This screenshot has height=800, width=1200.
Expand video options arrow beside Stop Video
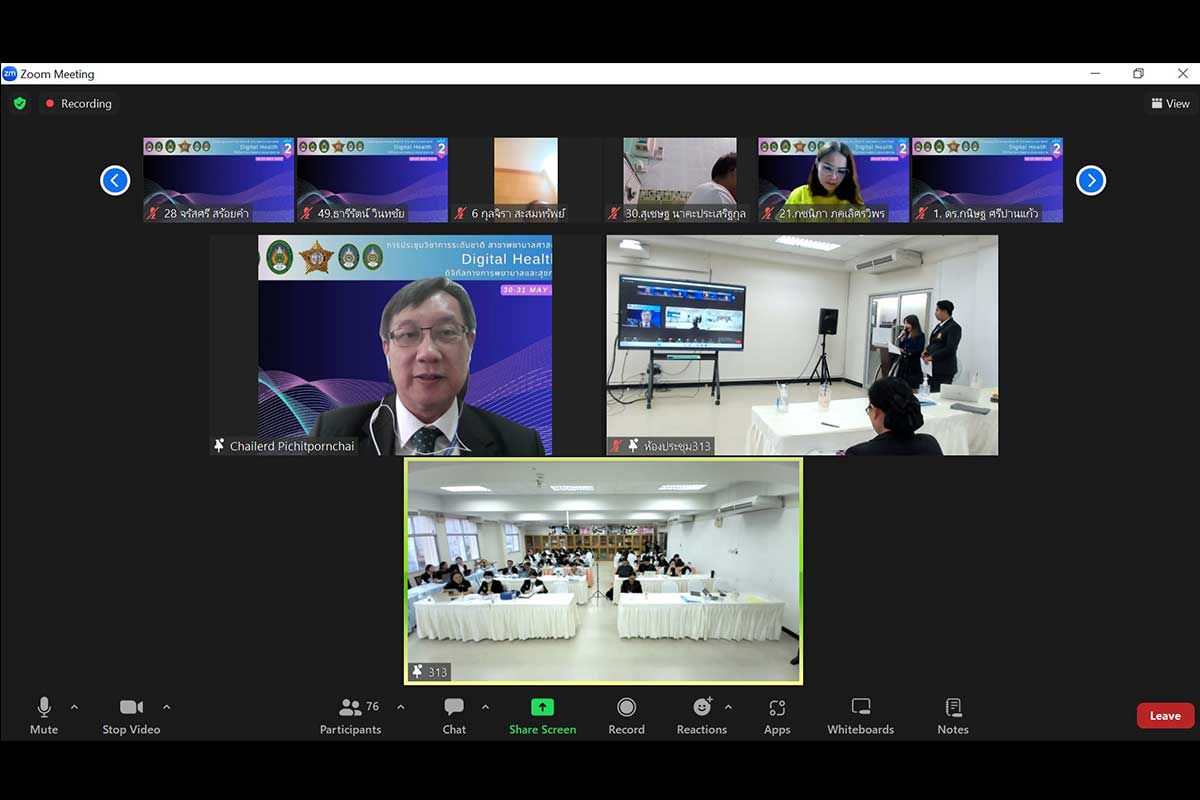coord(166,707)
